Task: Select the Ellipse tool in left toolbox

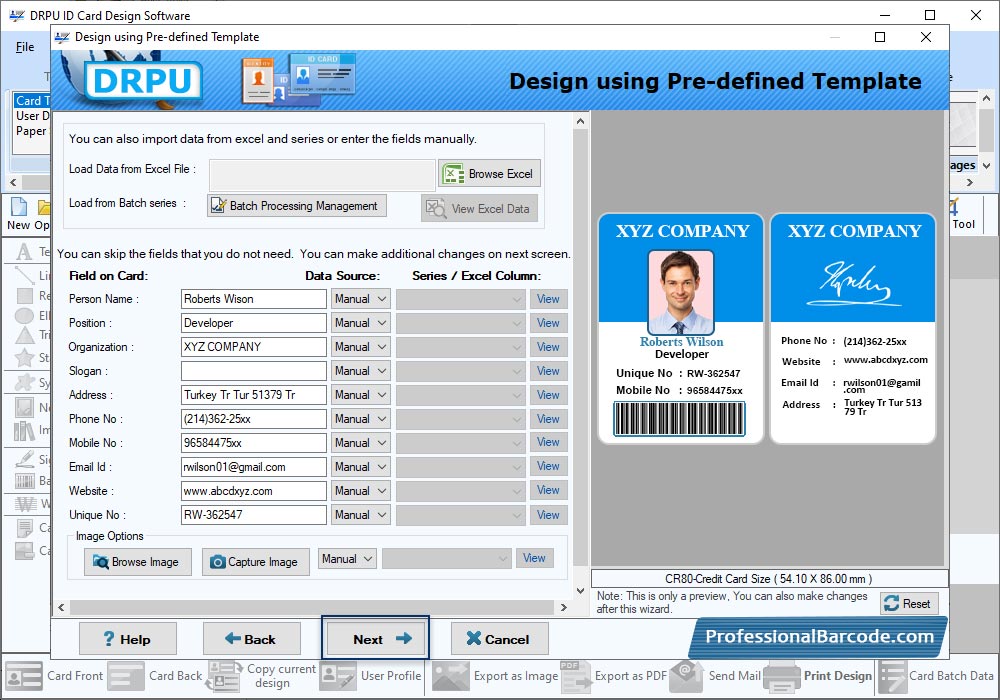Action: 24,316
